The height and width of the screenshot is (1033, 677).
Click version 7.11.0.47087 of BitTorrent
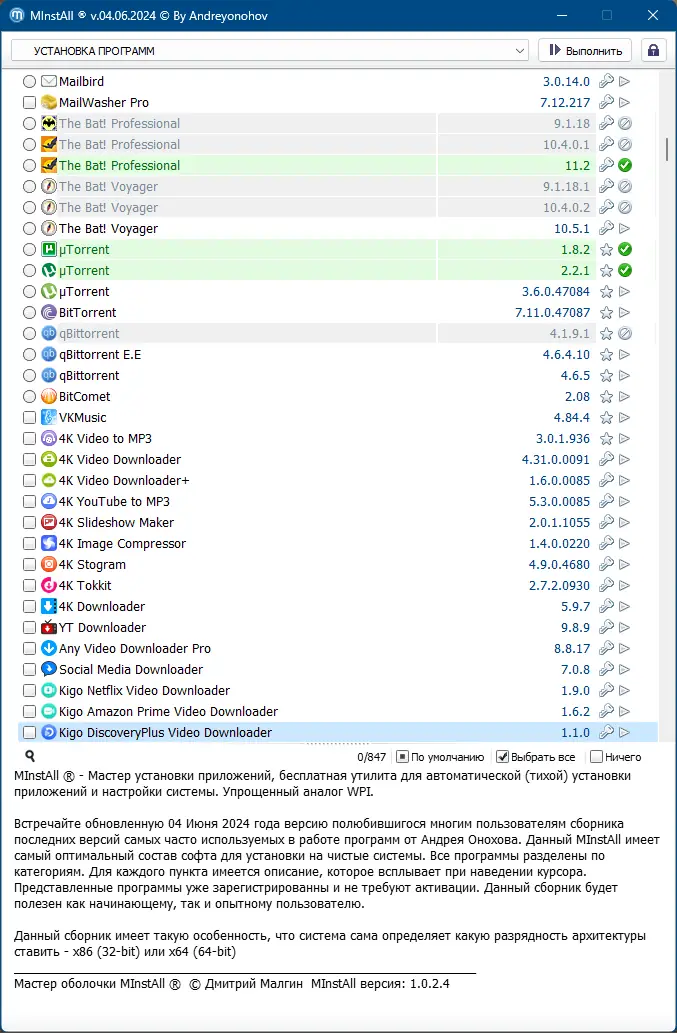click(553, 313)
